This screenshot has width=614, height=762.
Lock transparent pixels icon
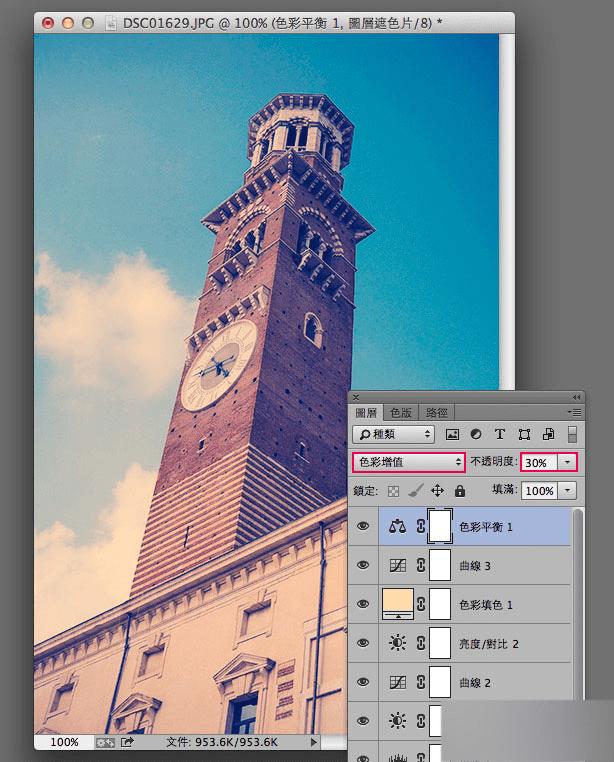click(393, 491)
